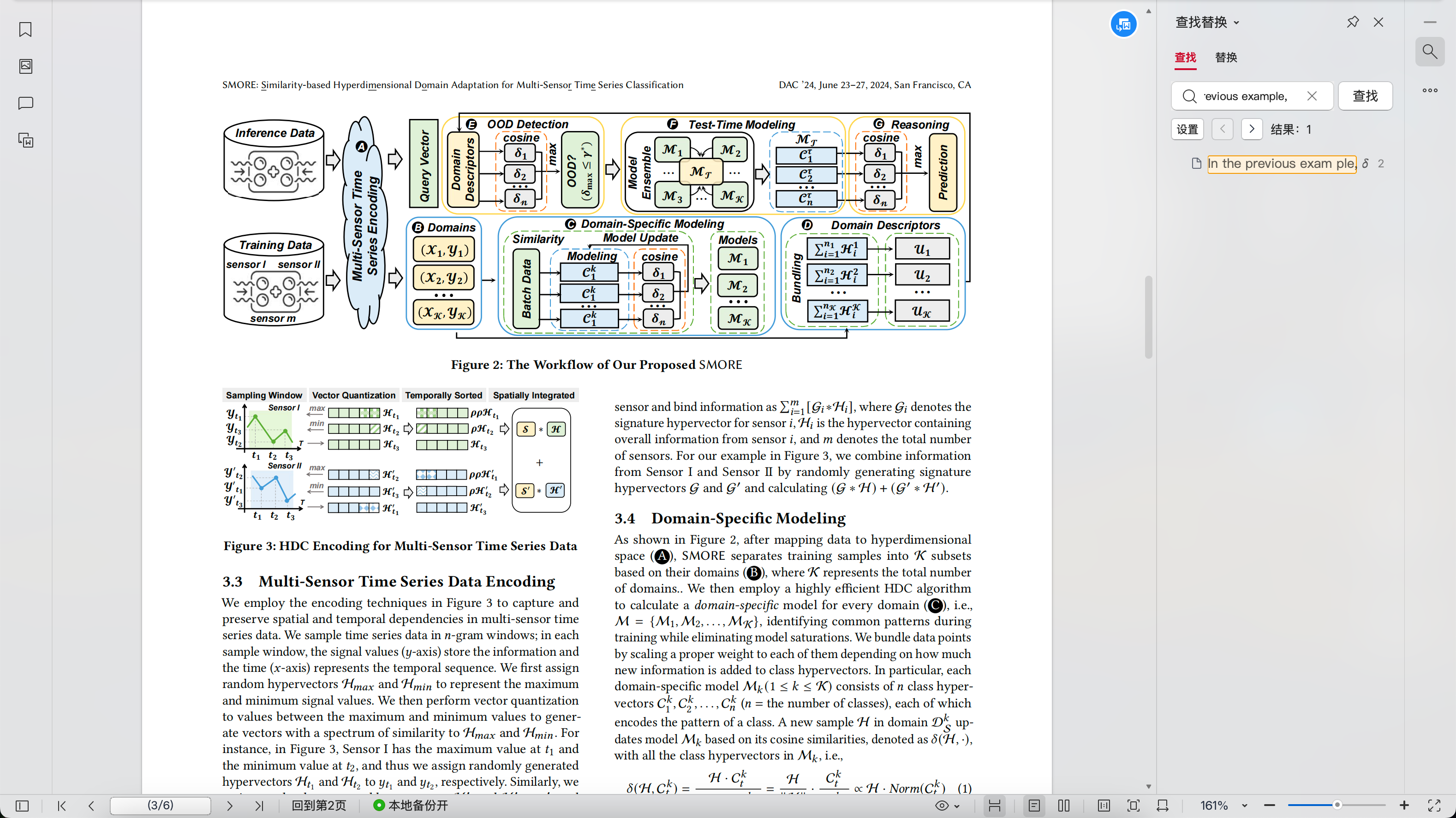This screenshot has height=818, width=1456.
Task: Switch to the 查找 tab
Action: 1185,58
